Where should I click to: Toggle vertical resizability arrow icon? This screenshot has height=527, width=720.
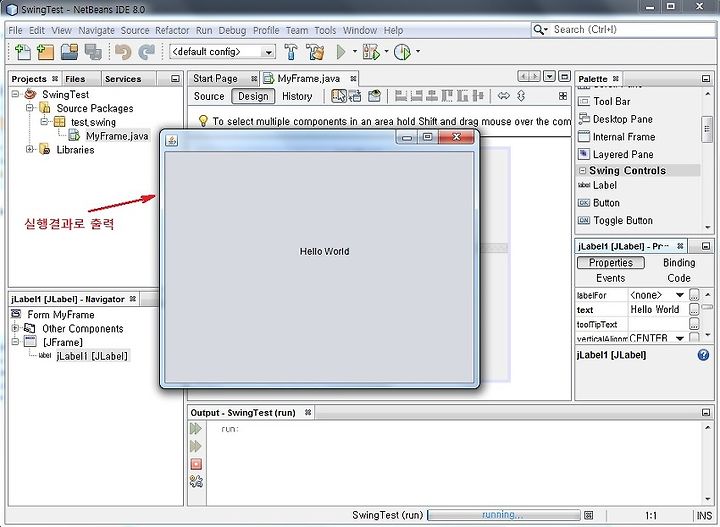click(521, 96)
